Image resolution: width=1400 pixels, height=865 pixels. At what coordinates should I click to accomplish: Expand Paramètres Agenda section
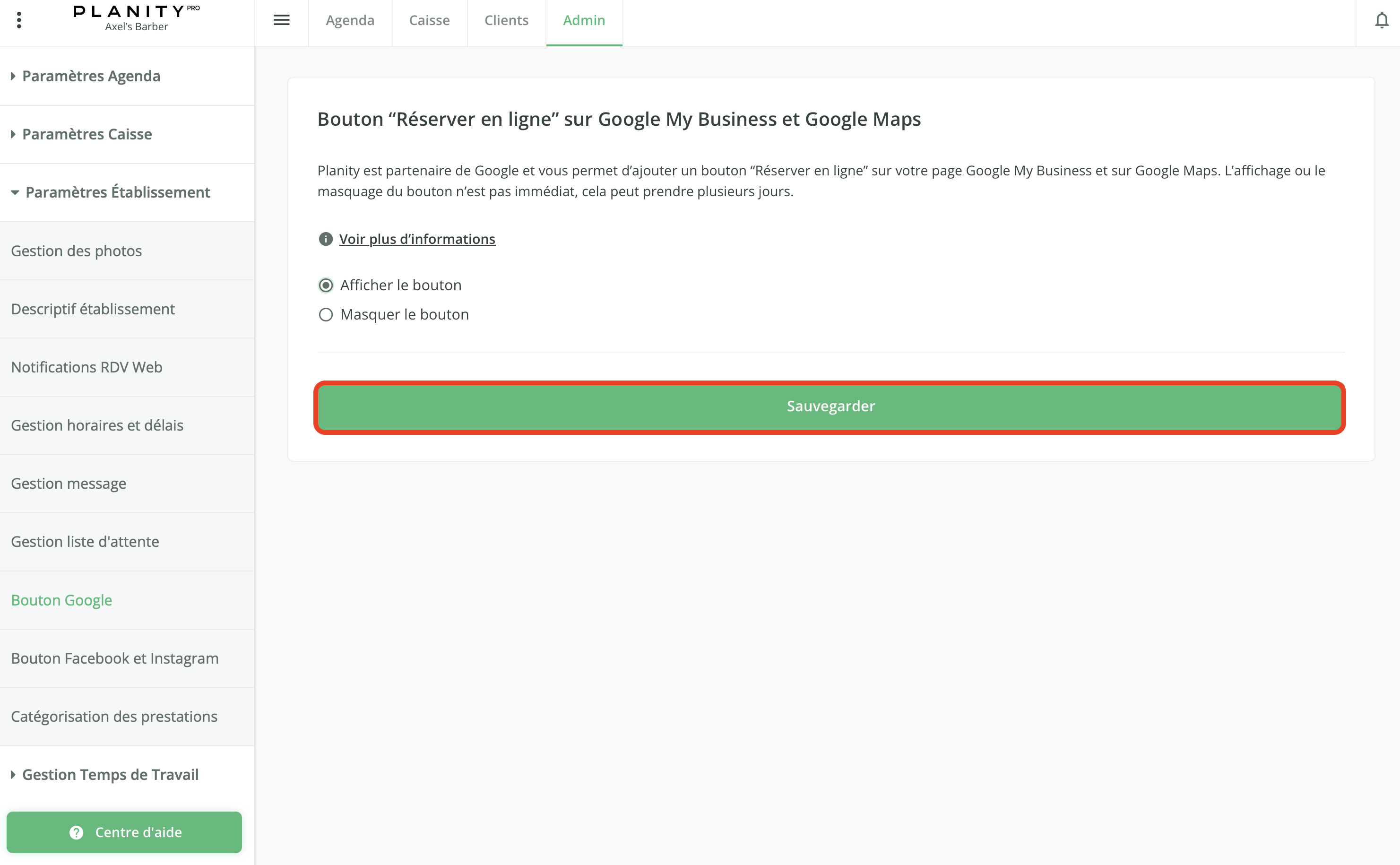(x=91, y=76)
